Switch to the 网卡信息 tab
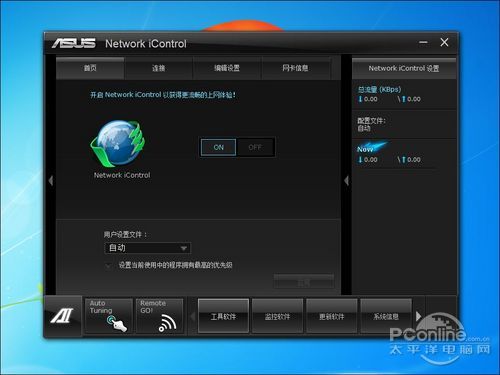 coord(295,68)
